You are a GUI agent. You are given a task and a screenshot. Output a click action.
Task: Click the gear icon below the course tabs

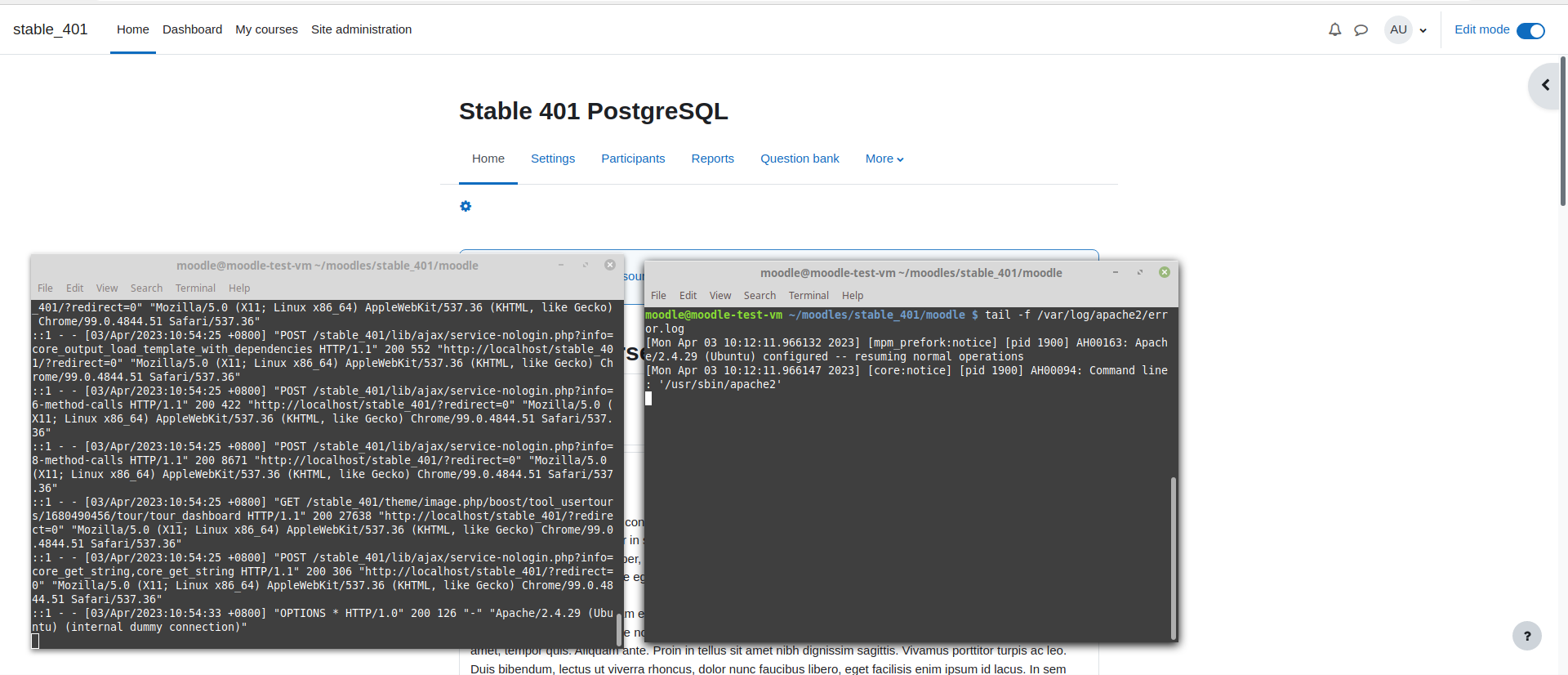465,206
